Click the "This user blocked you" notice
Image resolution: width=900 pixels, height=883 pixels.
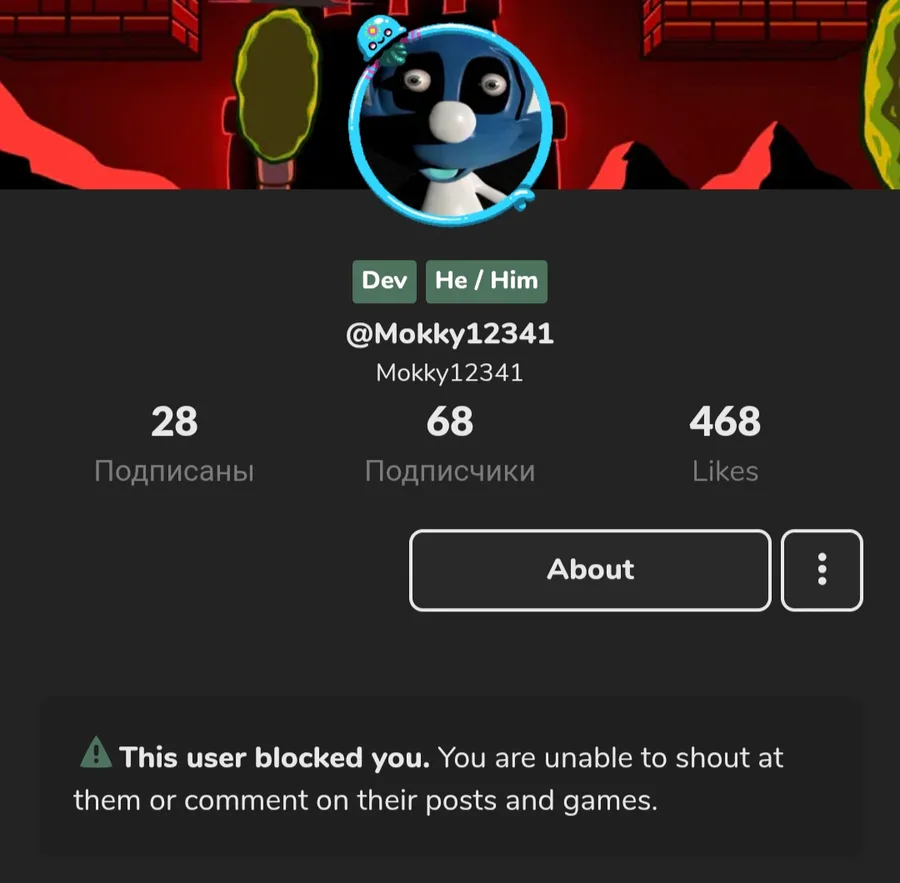click(450, 778)
